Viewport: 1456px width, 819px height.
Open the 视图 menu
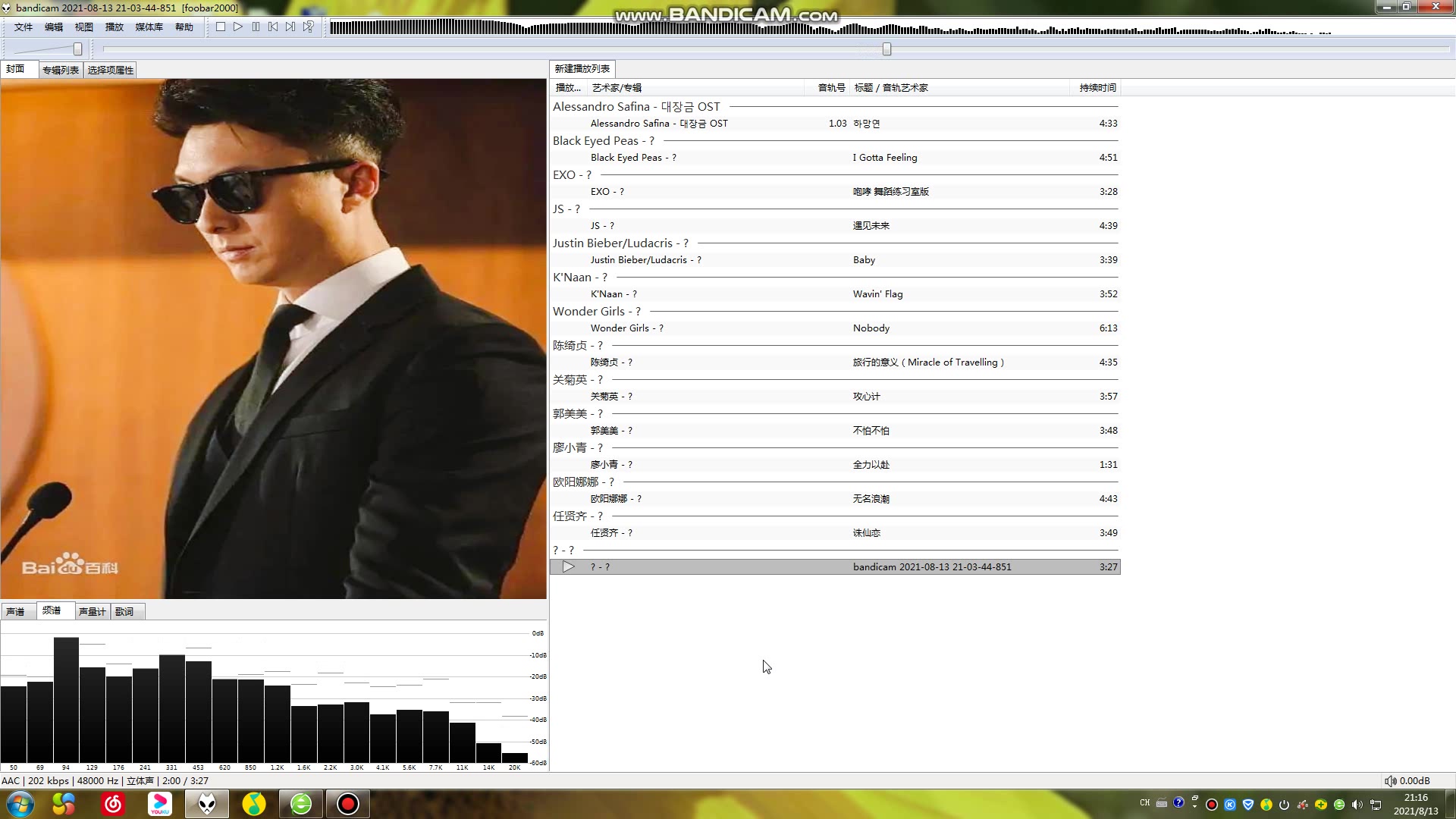[84, 27]
